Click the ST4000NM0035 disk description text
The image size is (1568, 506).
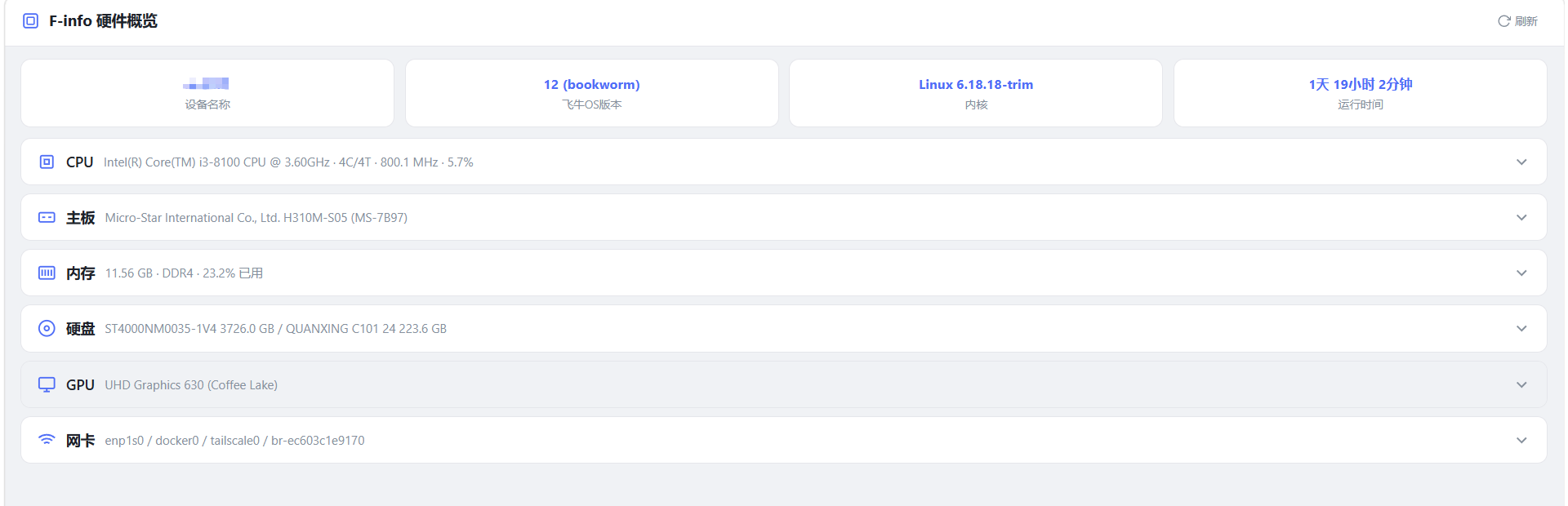pyautogui.click(x=275, y=329)
